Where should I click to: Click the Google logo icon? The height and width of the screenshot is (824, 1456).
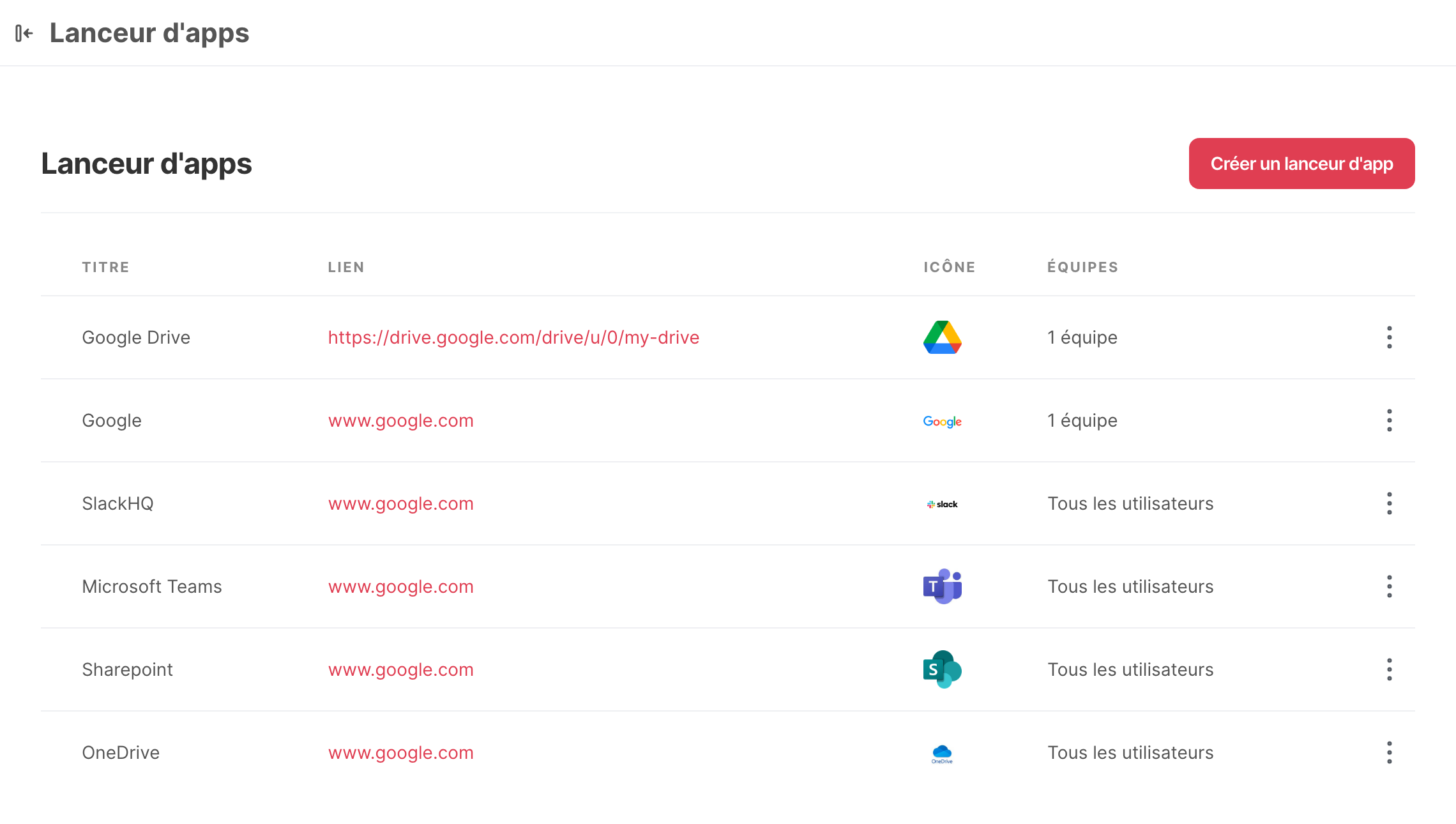pyautogui.click(x=943, y=421)
